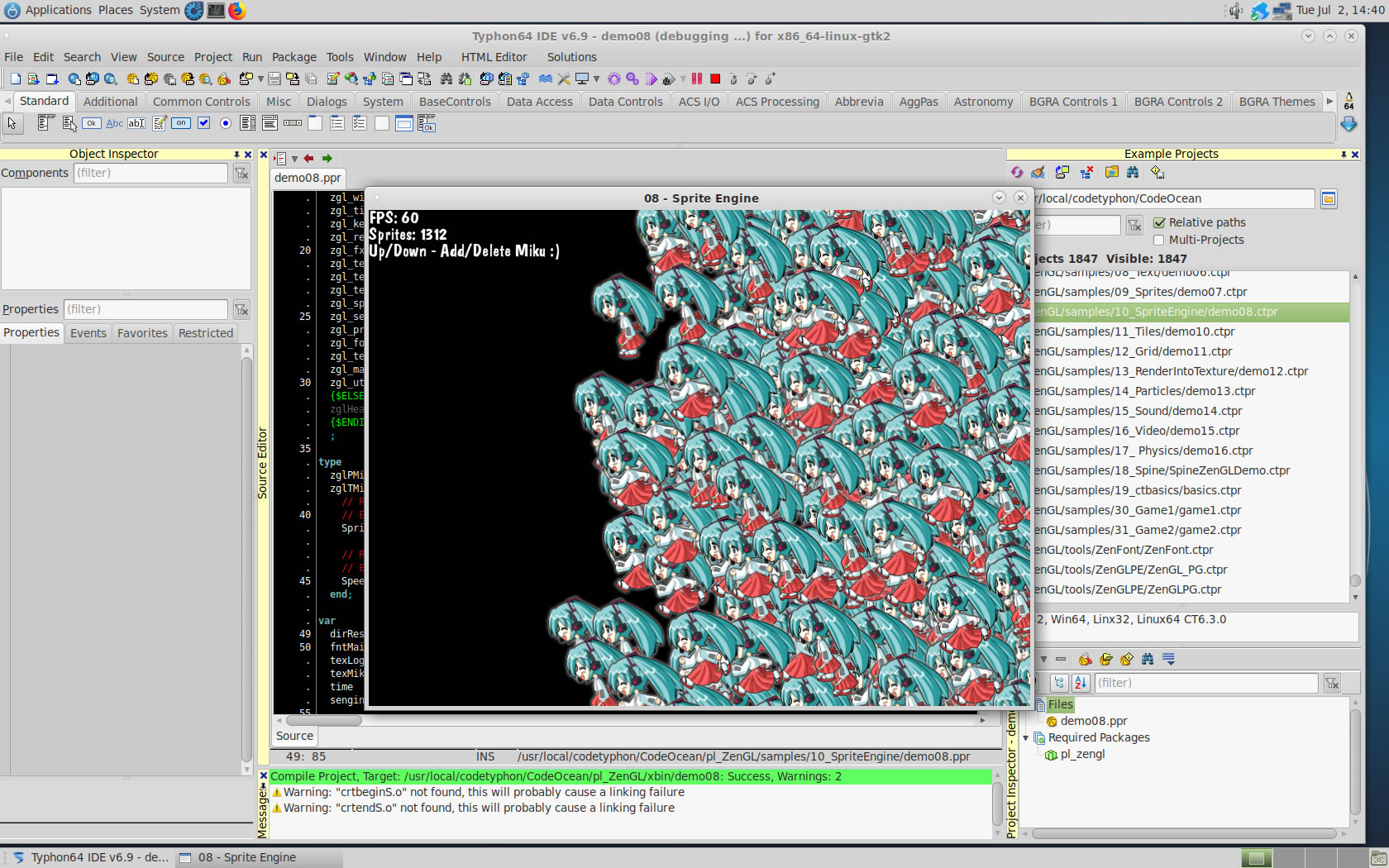Select 30_Game1/game1.ctpr in project list

[1191, 510]
